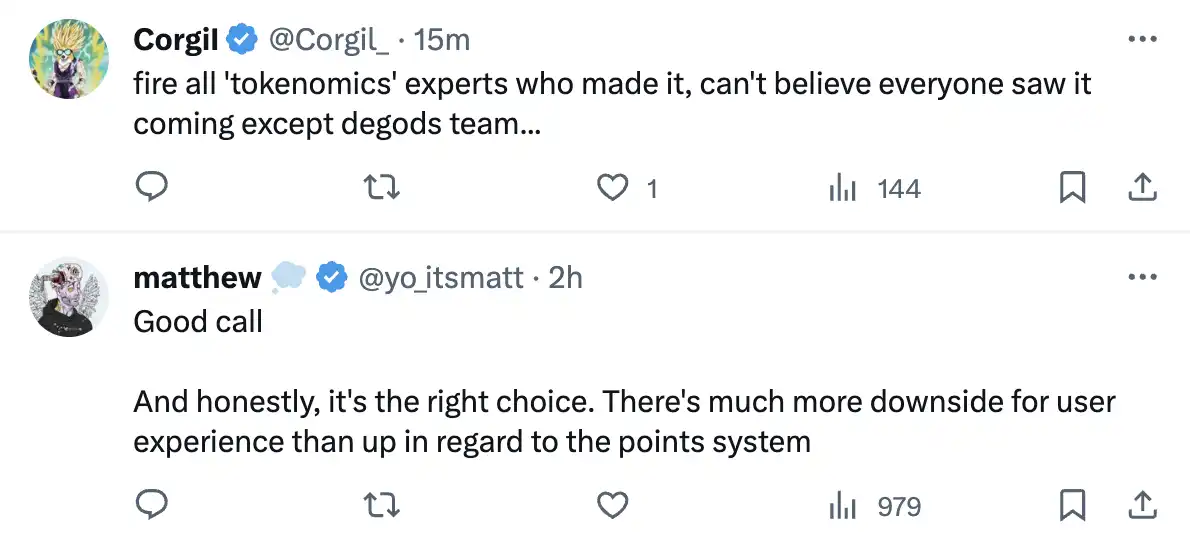
Task: Open Corgil's profile avatar
Action: (x=68, y=58)
